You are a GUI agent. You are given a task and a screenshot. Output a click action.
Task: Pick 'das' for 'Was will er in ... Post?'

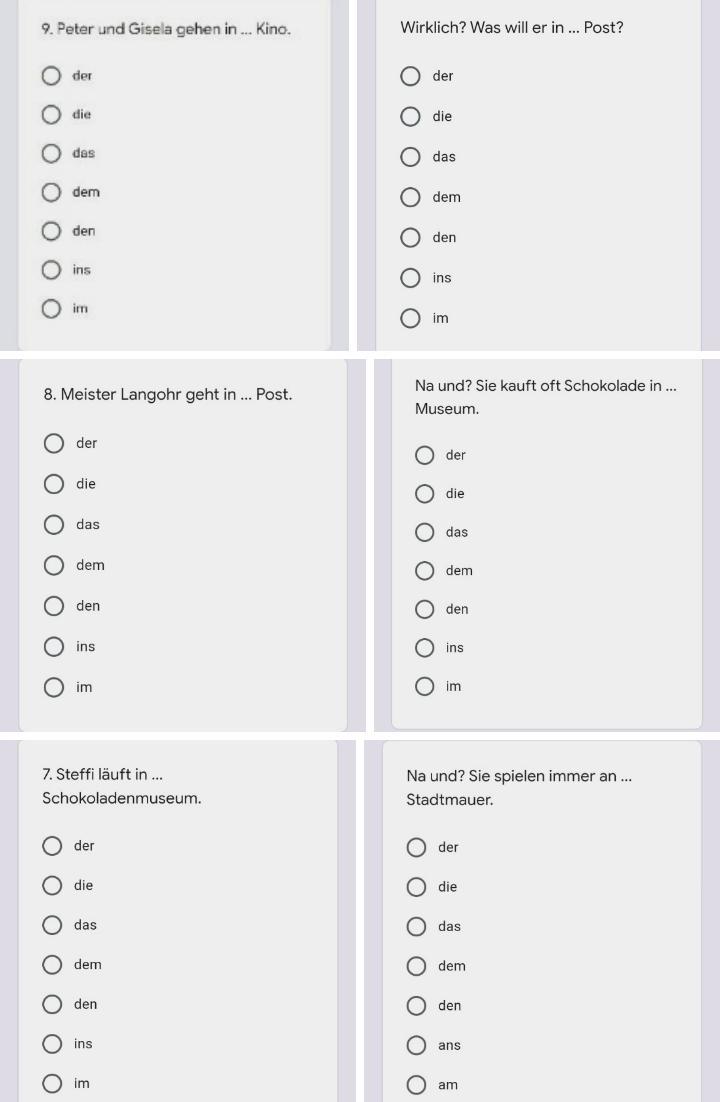[411, 157]
